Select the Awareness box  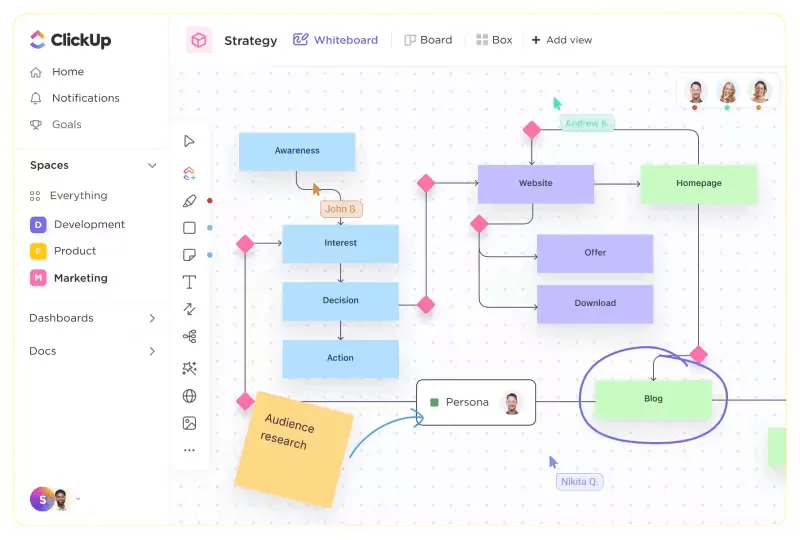(x=297, y=151)
